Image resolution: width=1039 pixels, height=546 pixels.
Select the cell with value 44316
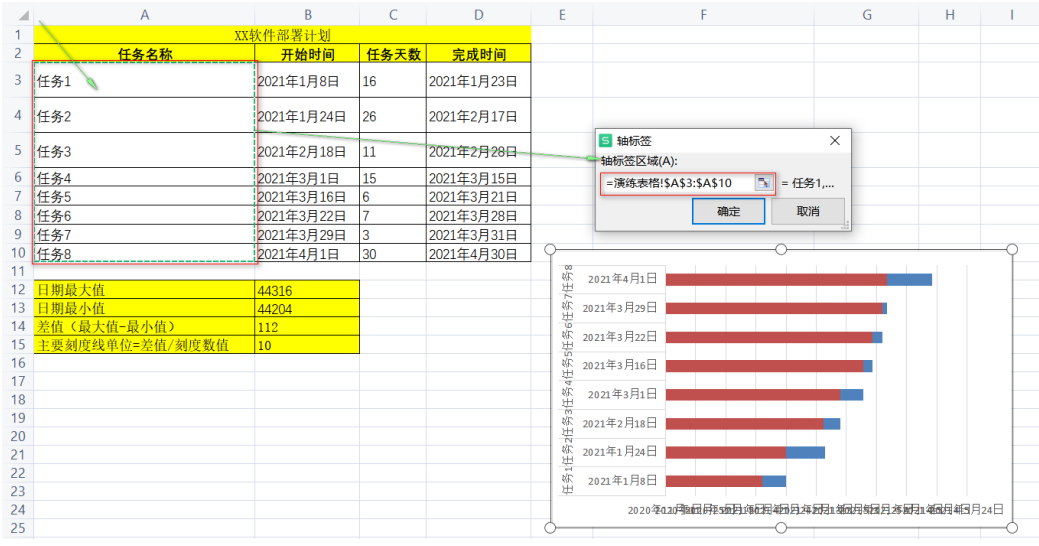307,290
